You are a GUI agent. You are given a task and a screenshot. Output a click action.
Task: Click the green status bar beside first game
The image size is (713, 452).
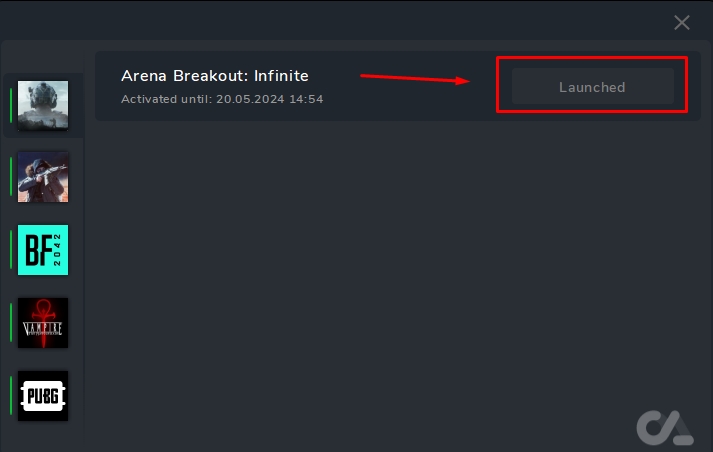point(11,104)
